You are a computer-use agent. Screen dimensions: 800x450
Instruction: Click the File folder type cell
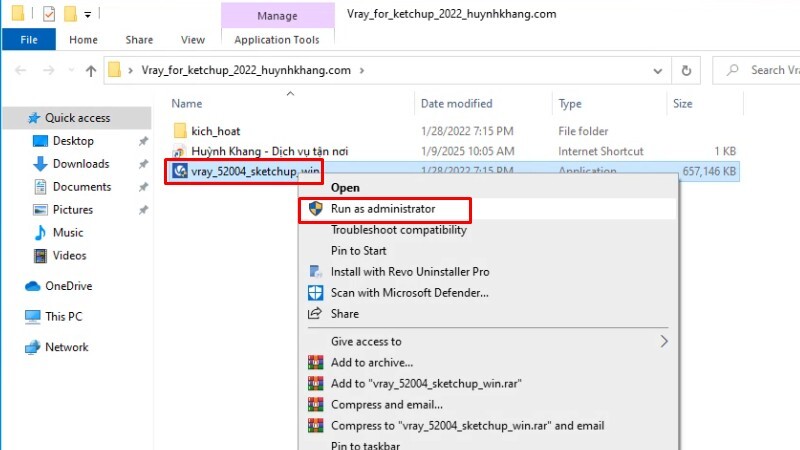pos(583,131)
